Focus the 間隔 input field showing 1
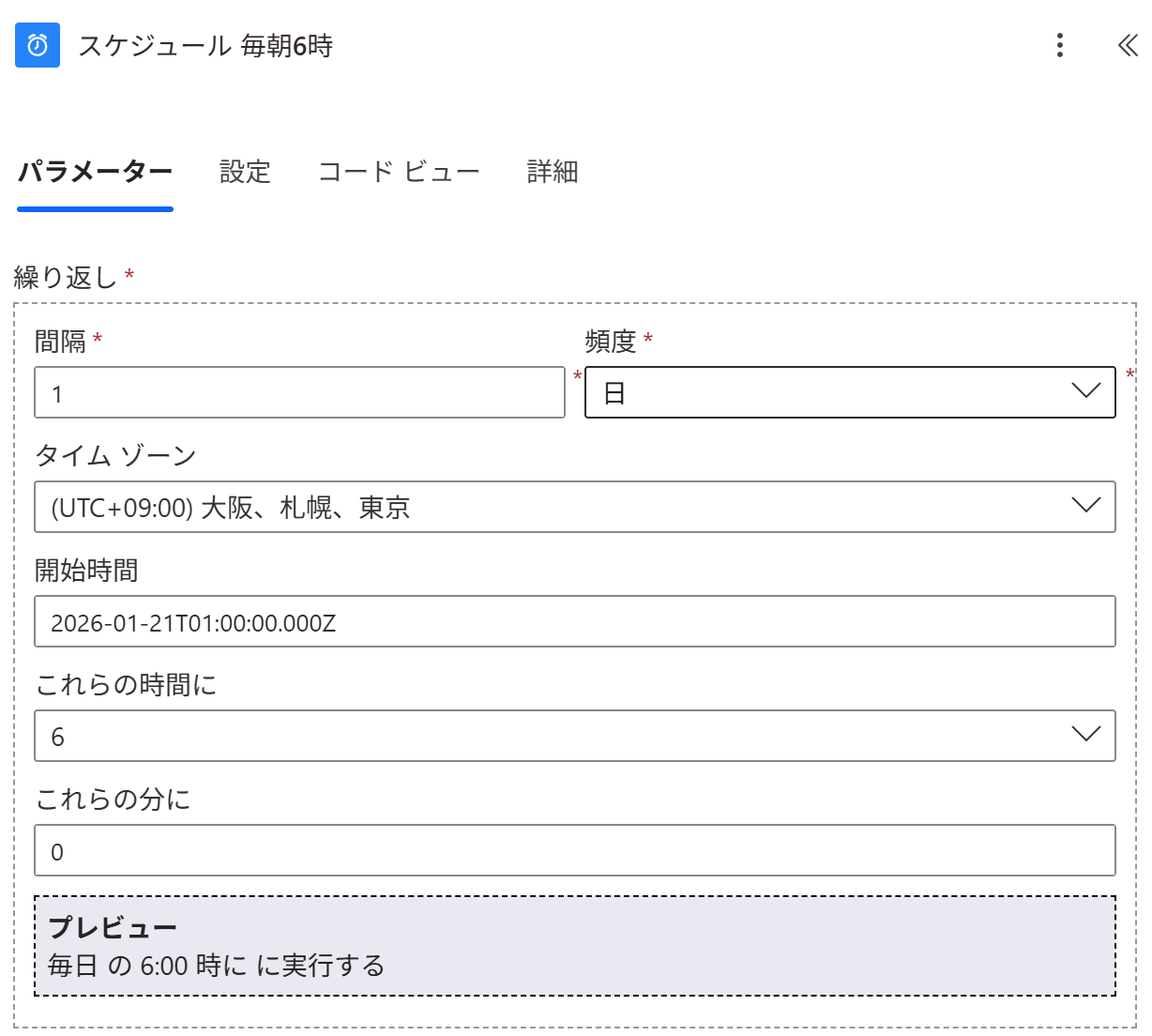This screenshot has height=1036, width=1152. [299, 392]
